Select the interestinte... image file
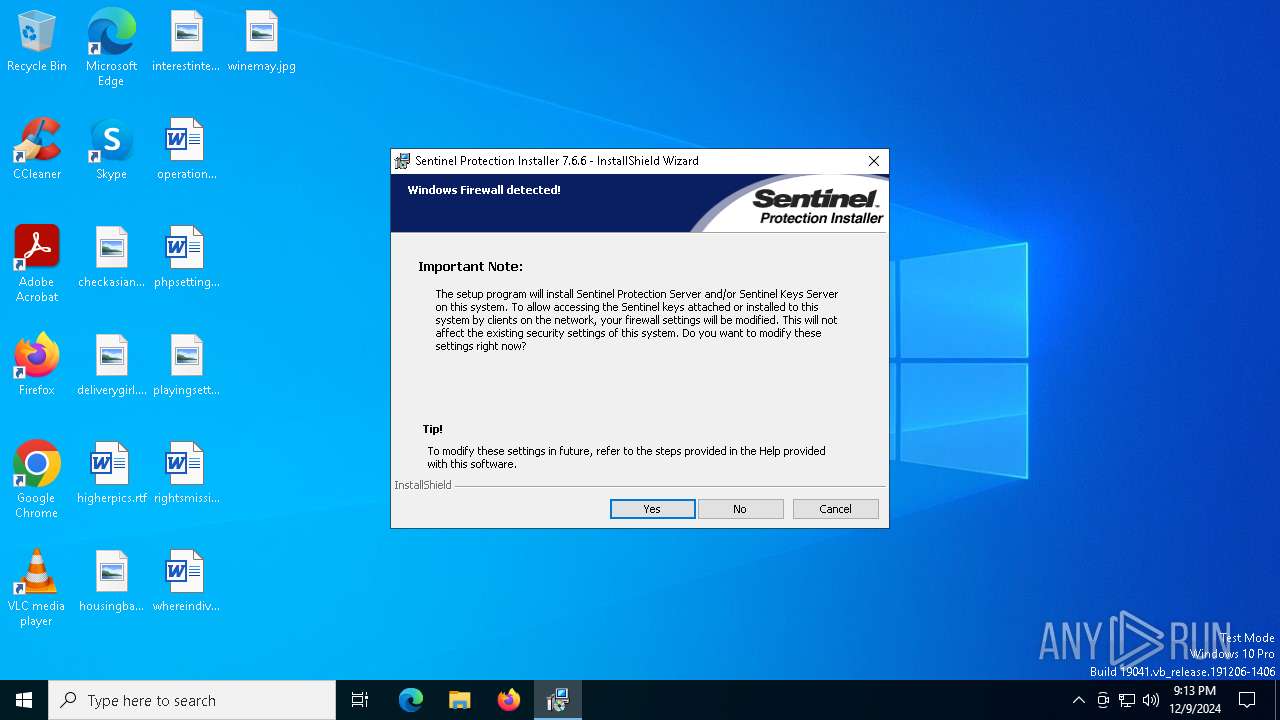The width and height of the screenshot is (1280, 720). coord(186,41)
